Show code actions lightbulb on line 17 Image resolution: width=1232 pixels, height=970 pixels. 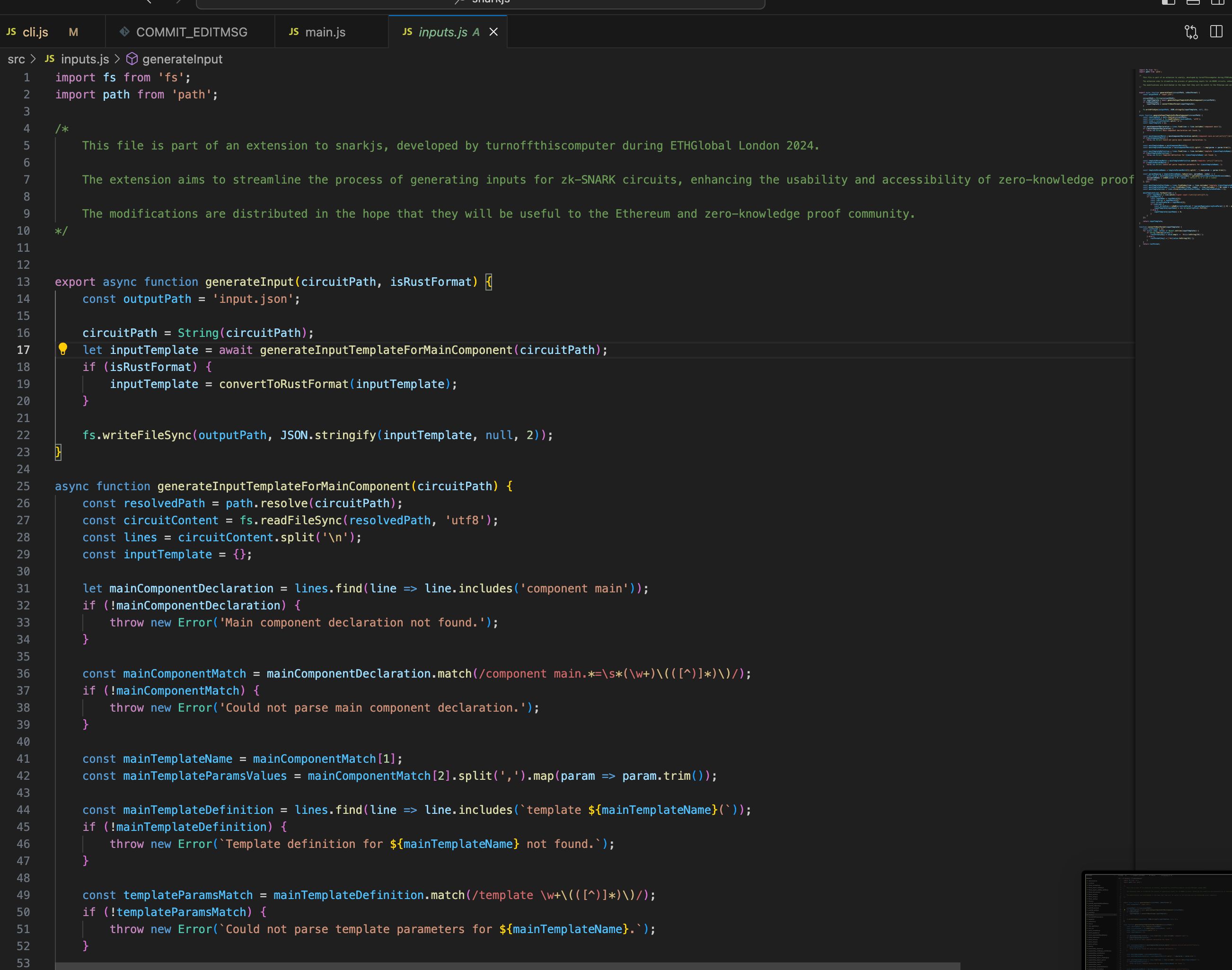63,349
